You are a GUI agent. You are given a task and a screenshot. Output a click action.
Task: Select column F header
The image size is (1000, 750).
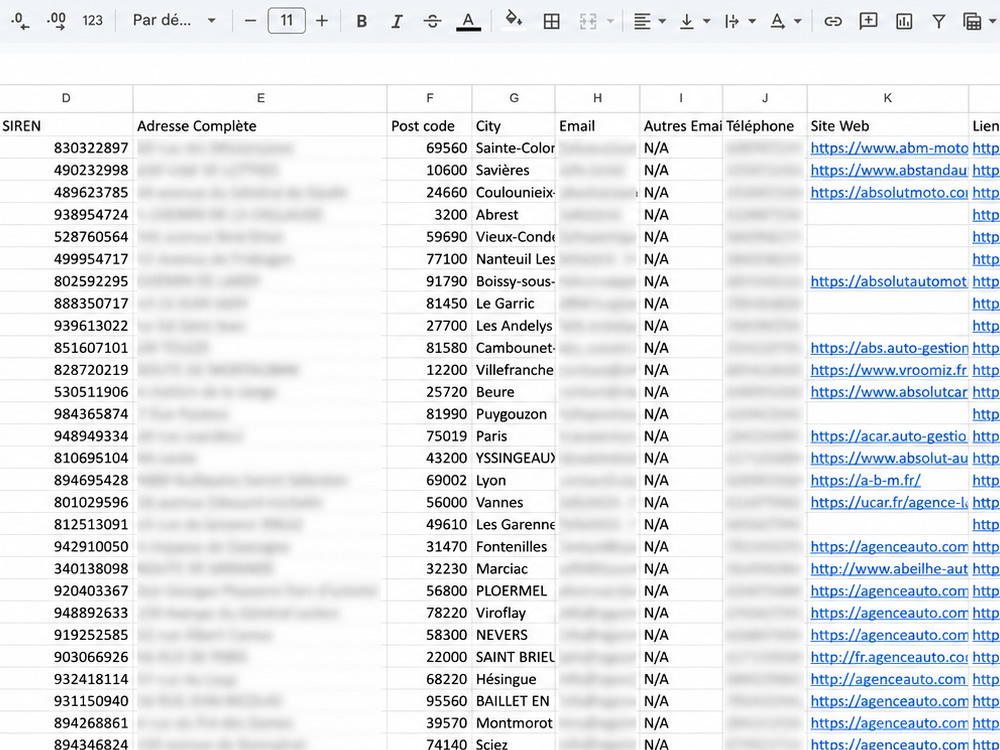coord(430,98)
